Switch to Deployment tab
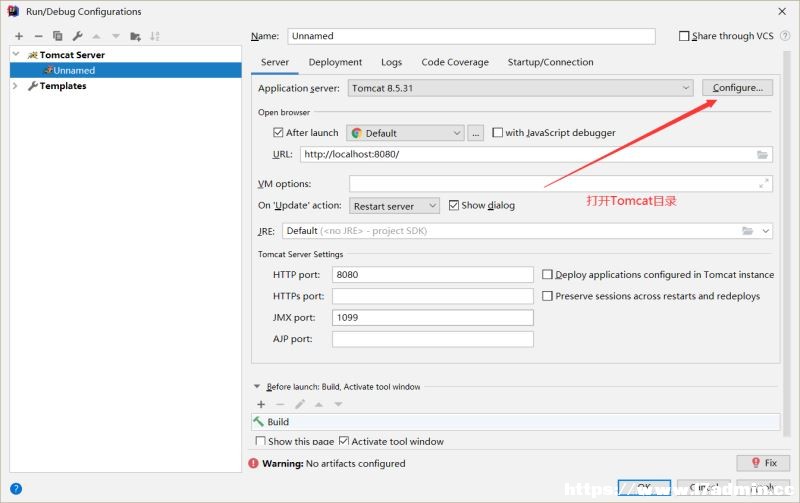This screenshot has width=800, height=503. (x=335, y=62)
